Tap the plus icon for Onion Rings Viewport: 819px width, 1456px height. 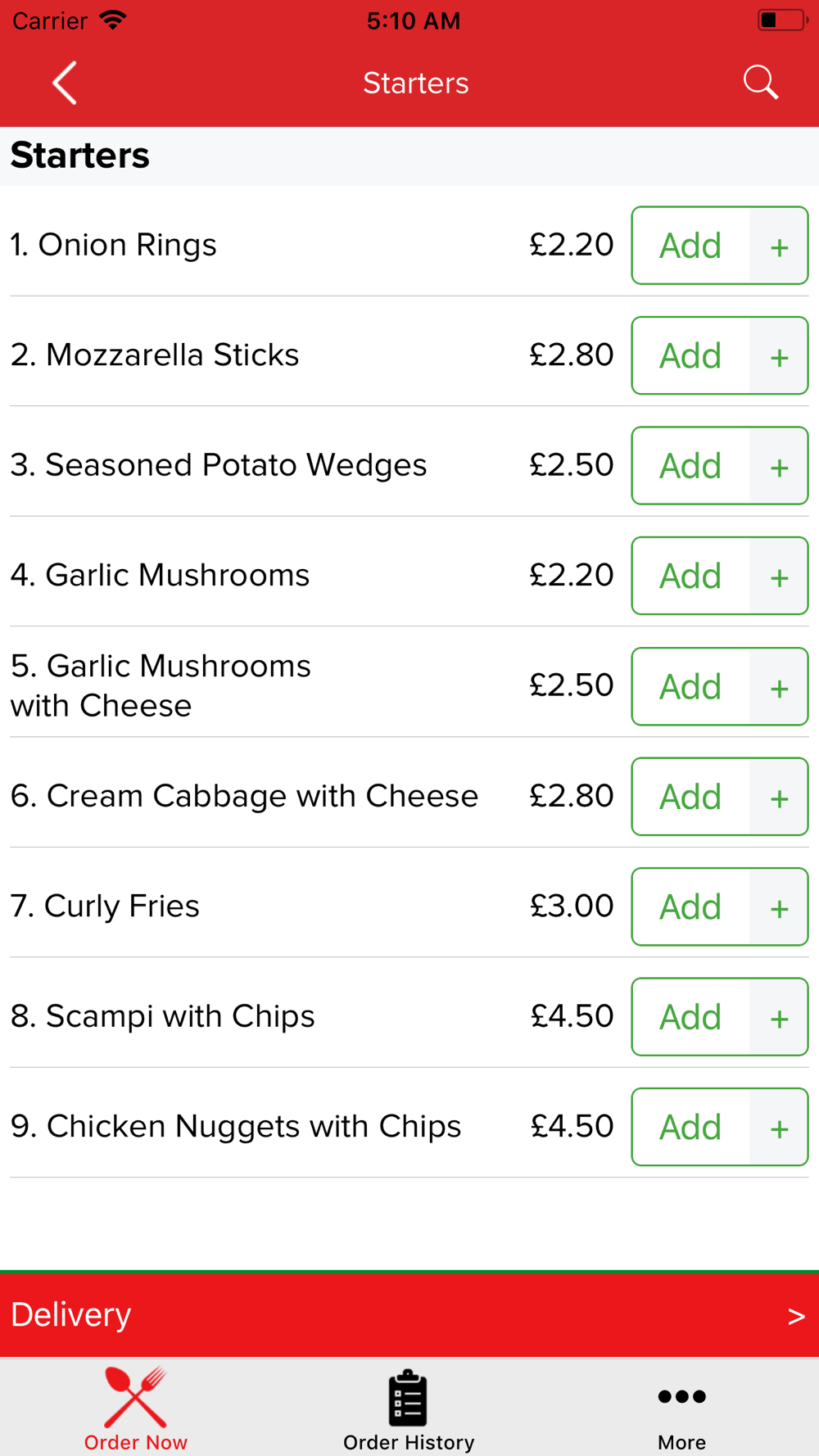point(779,246)
